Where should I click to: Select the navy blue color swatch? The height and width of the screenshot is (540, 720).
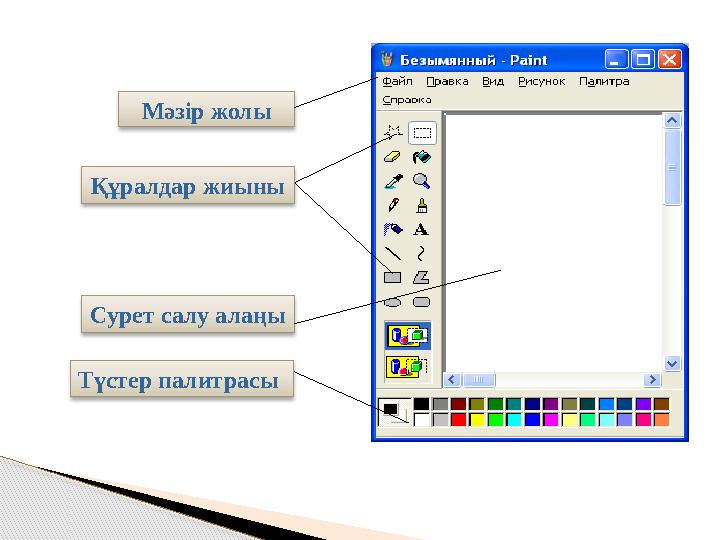[532, 404]
